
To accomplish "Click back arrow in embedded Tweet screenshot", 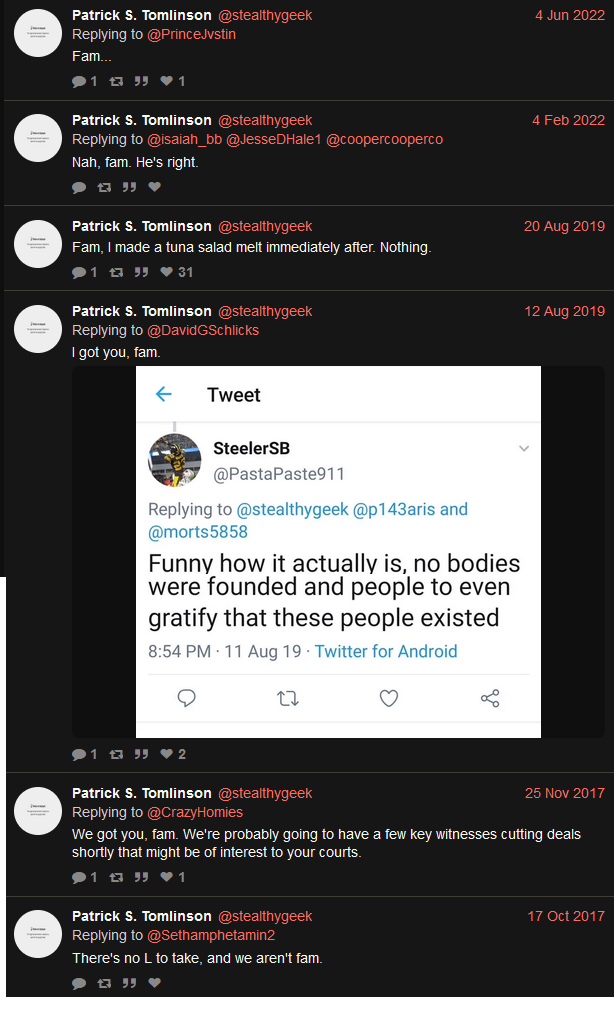I will 164,394.
